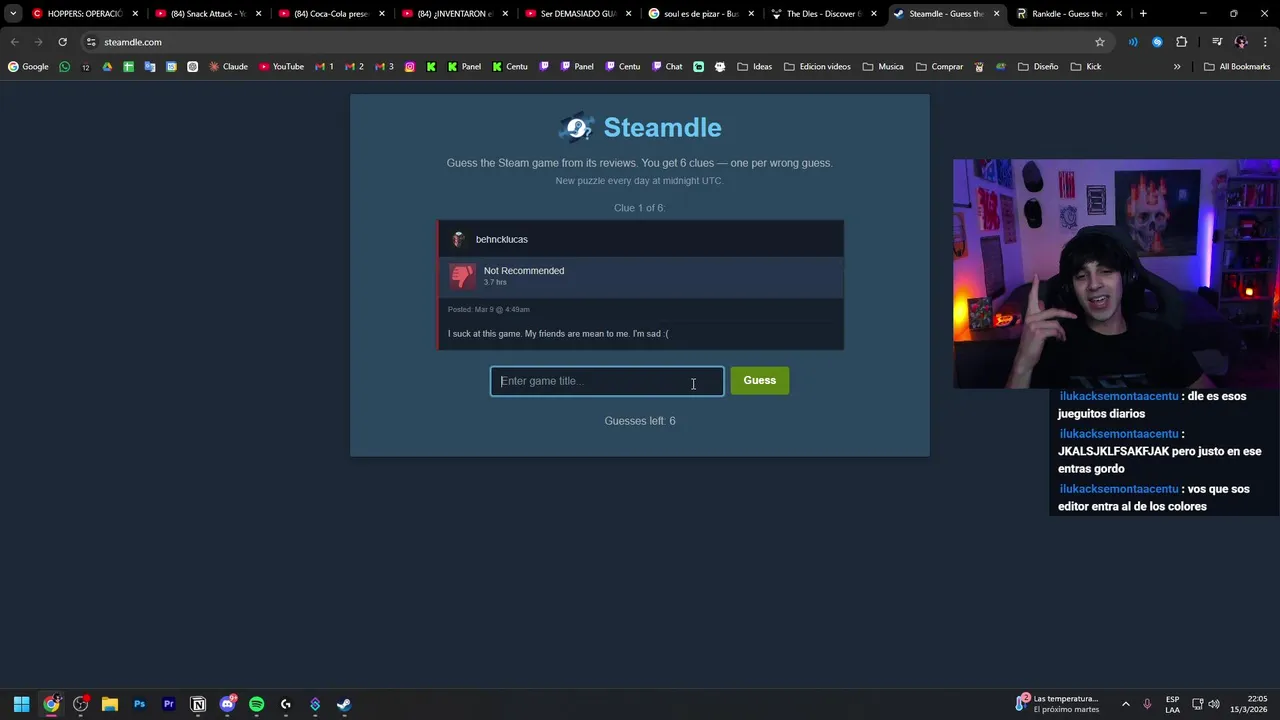
Task: Show more bookmarks chevron
Action: [x=1177, y=67]
